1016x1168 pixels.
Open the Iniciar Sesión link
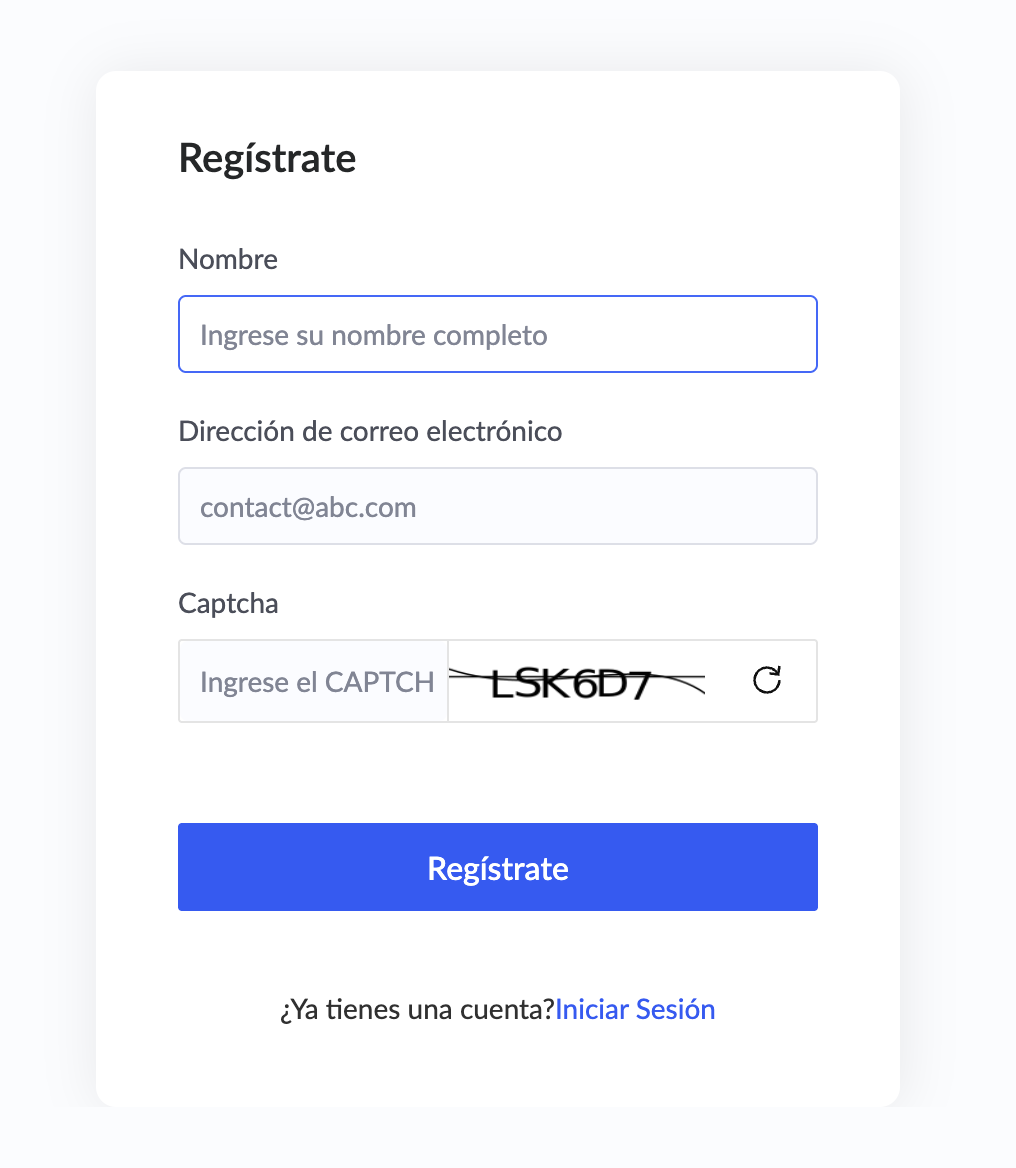click(x=635, y=1009)
